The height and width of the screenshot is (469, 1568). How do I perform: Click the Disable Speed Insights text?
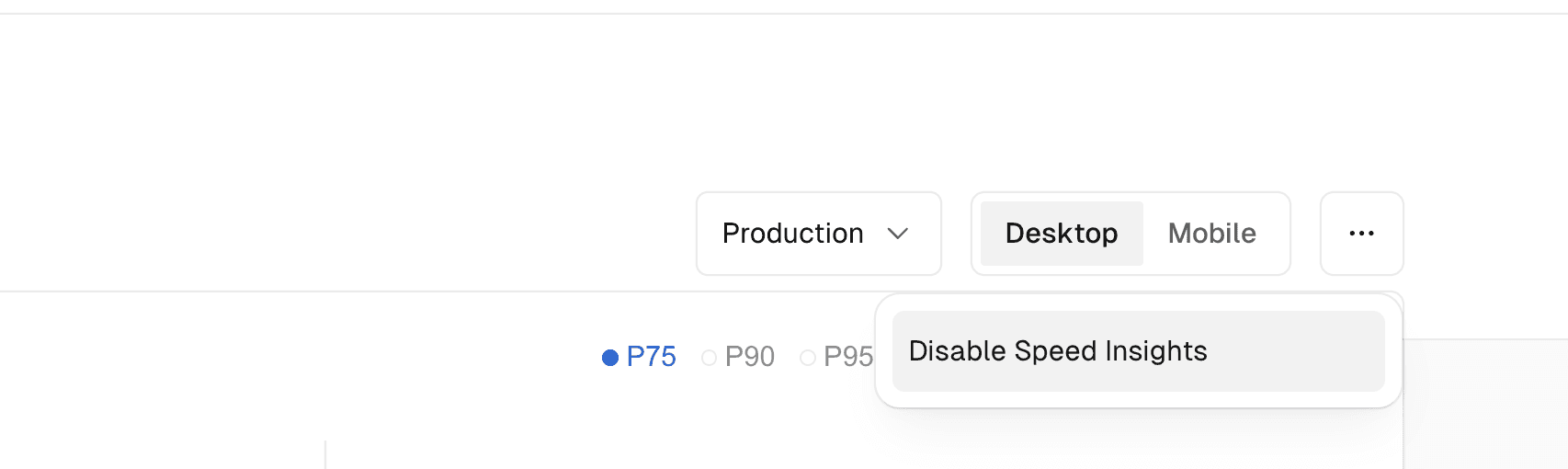(x=1058, y=351)
